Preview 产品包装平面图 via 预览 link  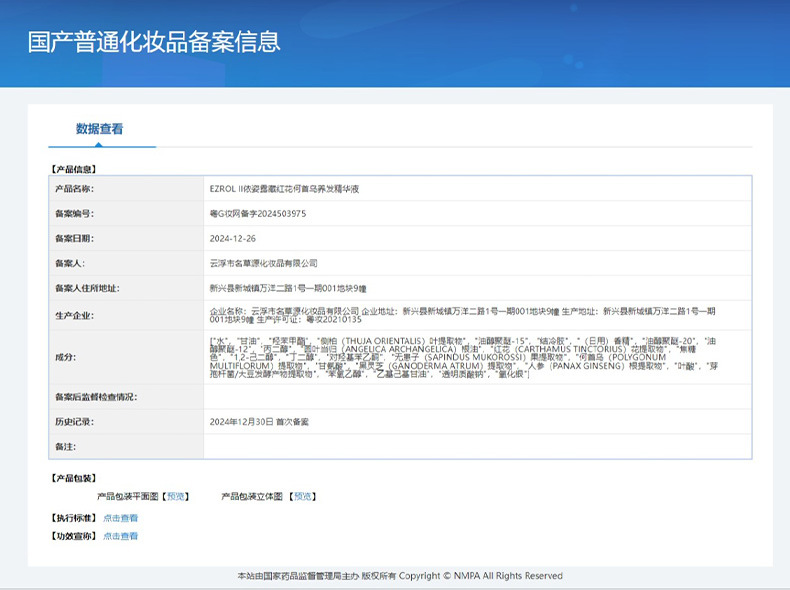pos(176,496)
